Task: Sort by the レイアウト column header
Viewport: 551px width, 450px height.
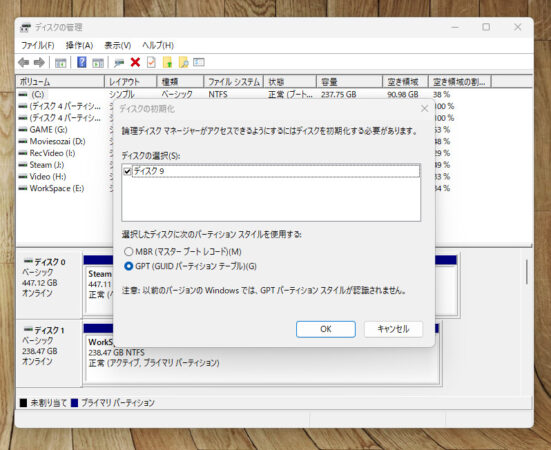Action: click(131, 82)
